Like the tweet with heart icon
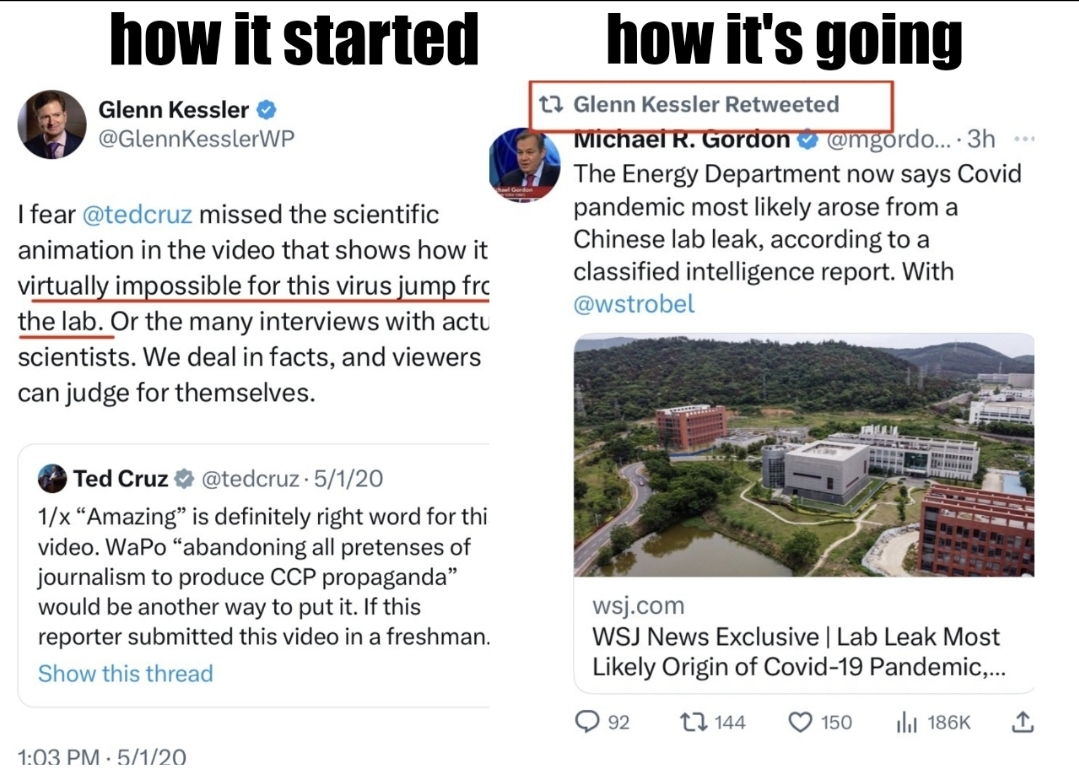The height and width of the screenshot is (772, 1079). 800,721
